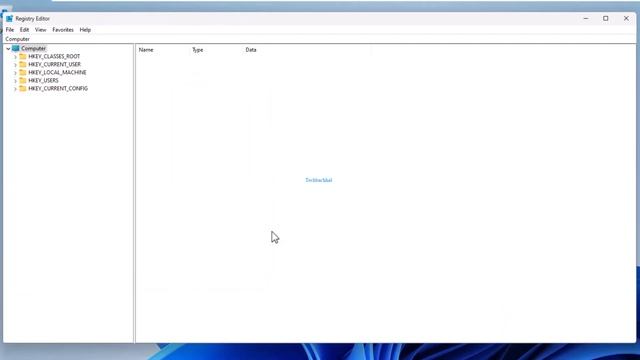The width and height of the screenshot is (640, 360).
Task: Click the Computer icon in tree
Action: (16, 48)
